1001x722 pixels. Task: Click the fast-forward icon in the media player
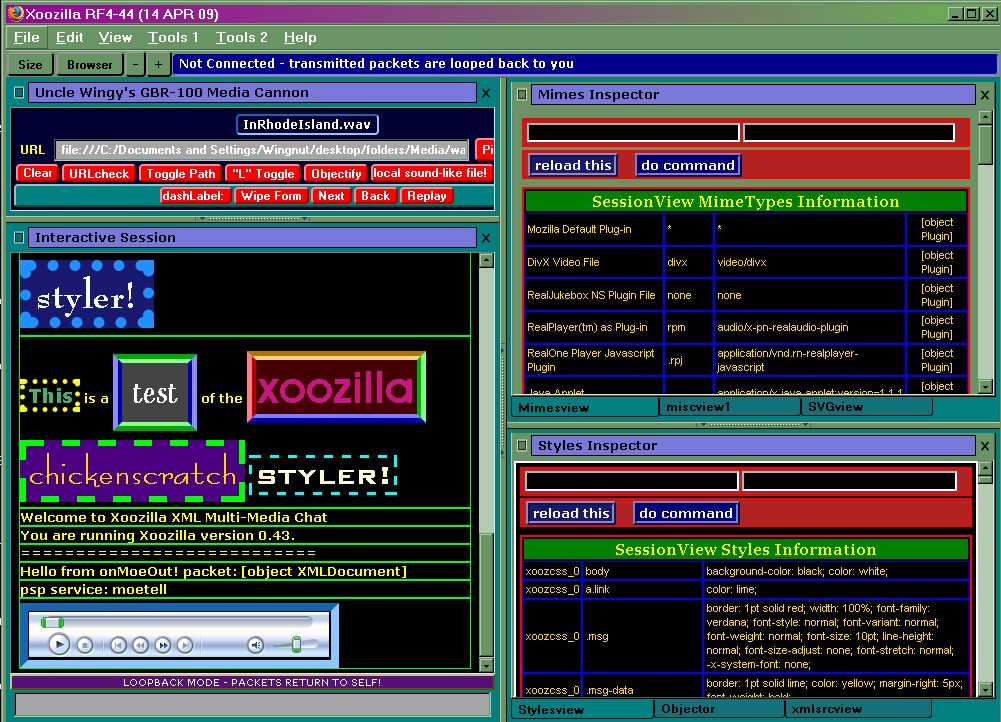coord(163,645)
